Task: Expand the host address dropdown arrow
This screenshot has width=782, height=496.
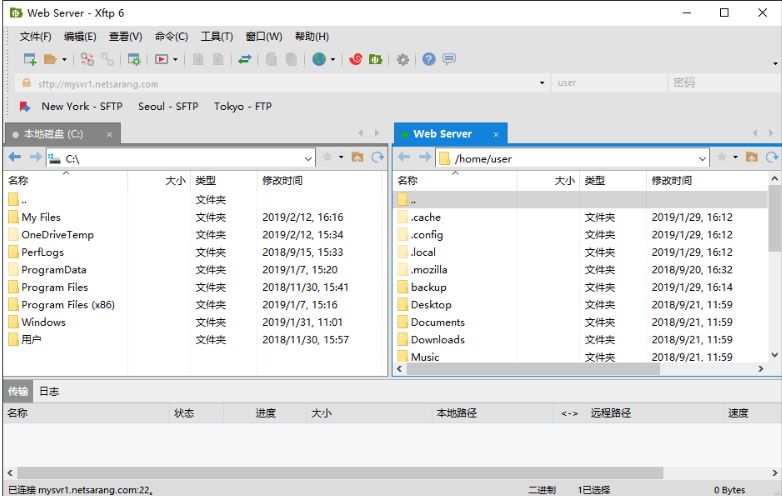Action: click(x=542, y=83)
